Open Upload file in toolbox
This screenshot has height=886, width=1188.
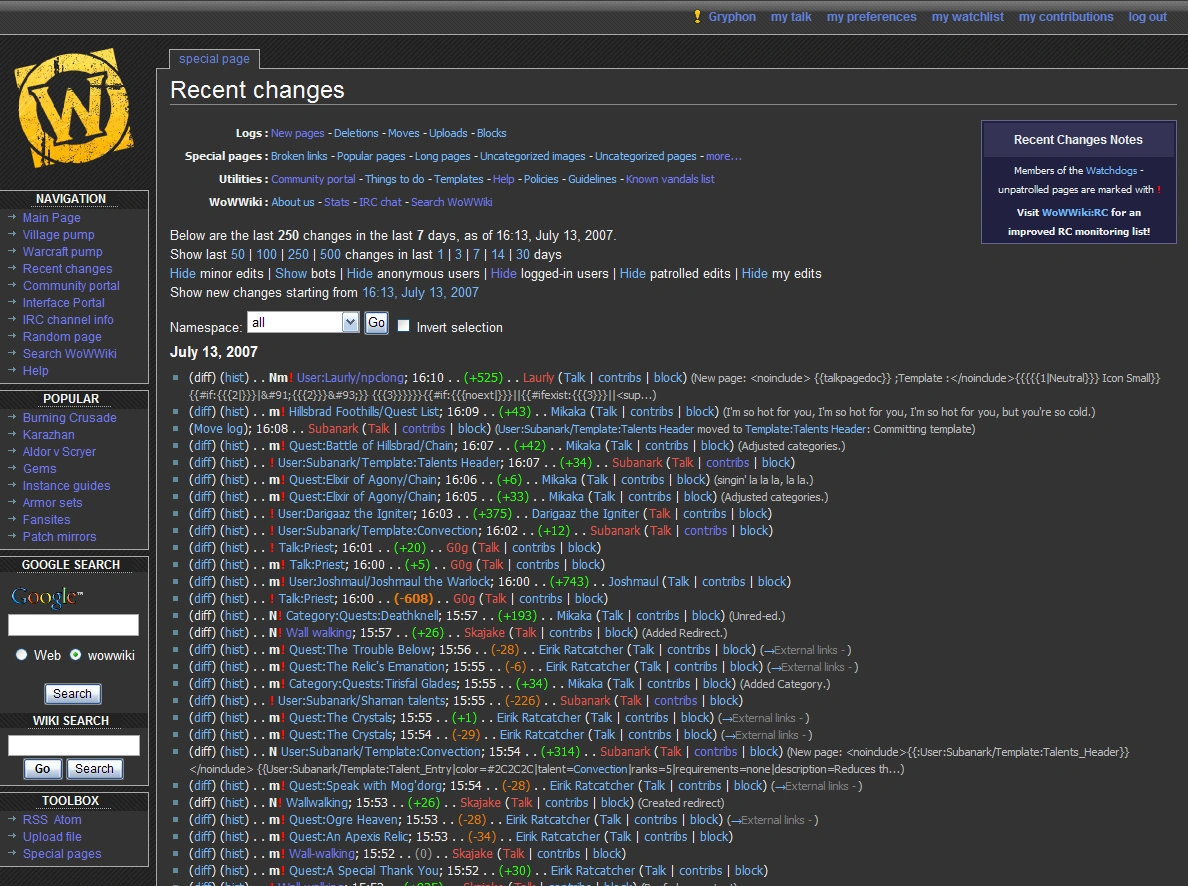click(x=52, y=837)
